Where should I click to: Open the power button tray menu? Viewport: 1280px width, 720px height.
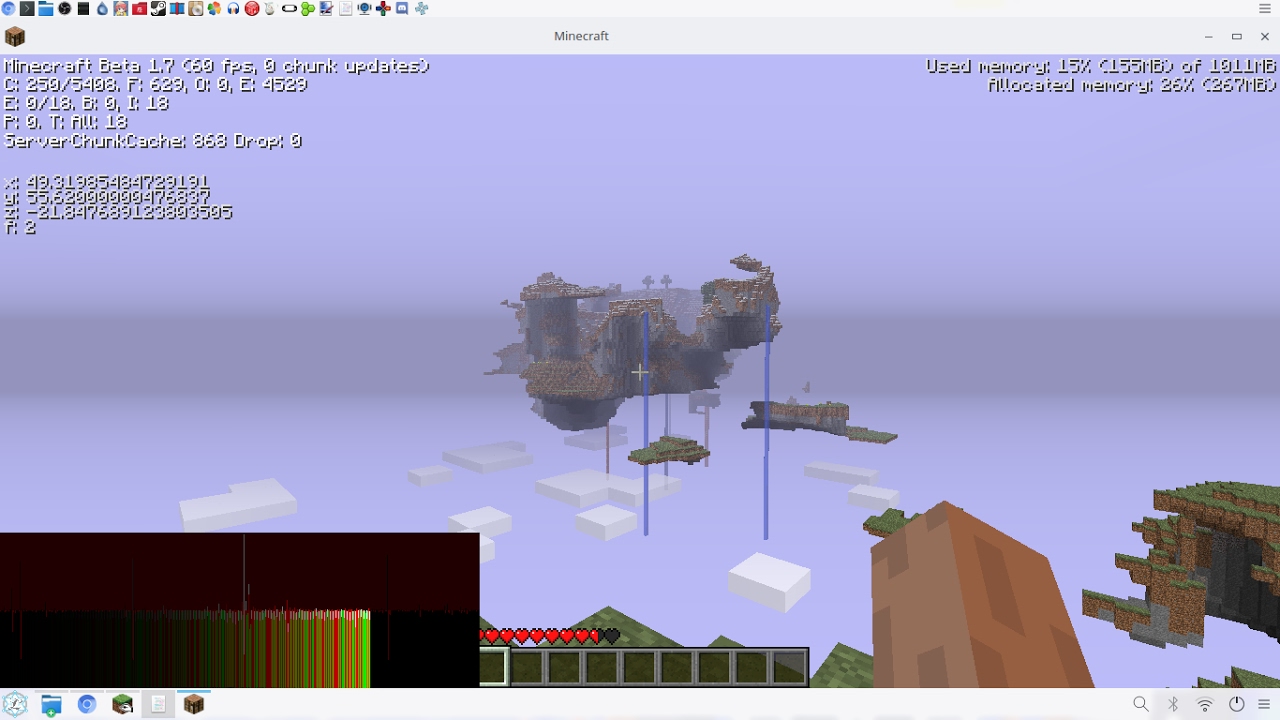point(1237,704)
